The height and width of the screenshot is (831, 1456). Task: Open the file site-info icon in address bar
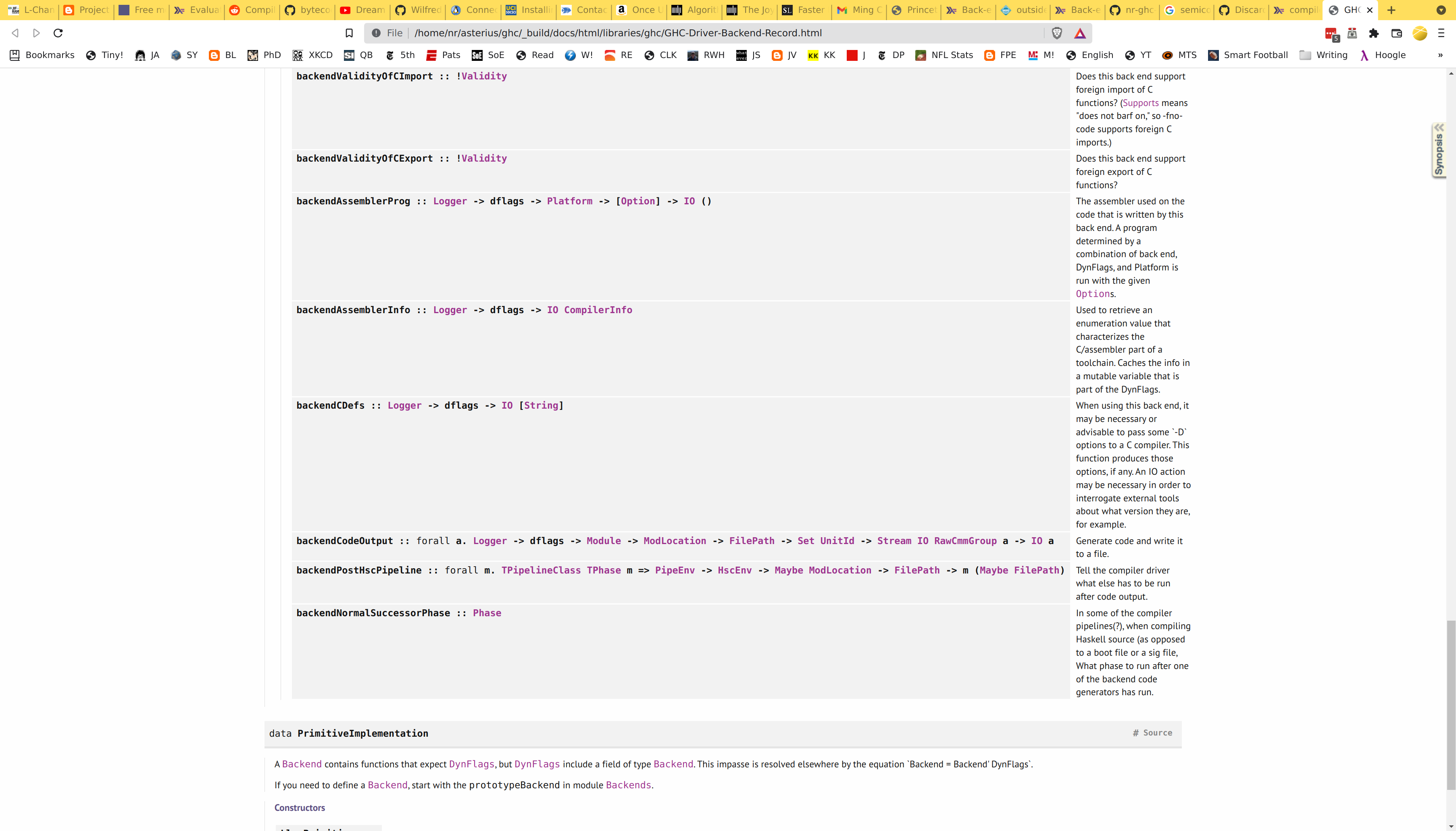(x=376, y=33)
